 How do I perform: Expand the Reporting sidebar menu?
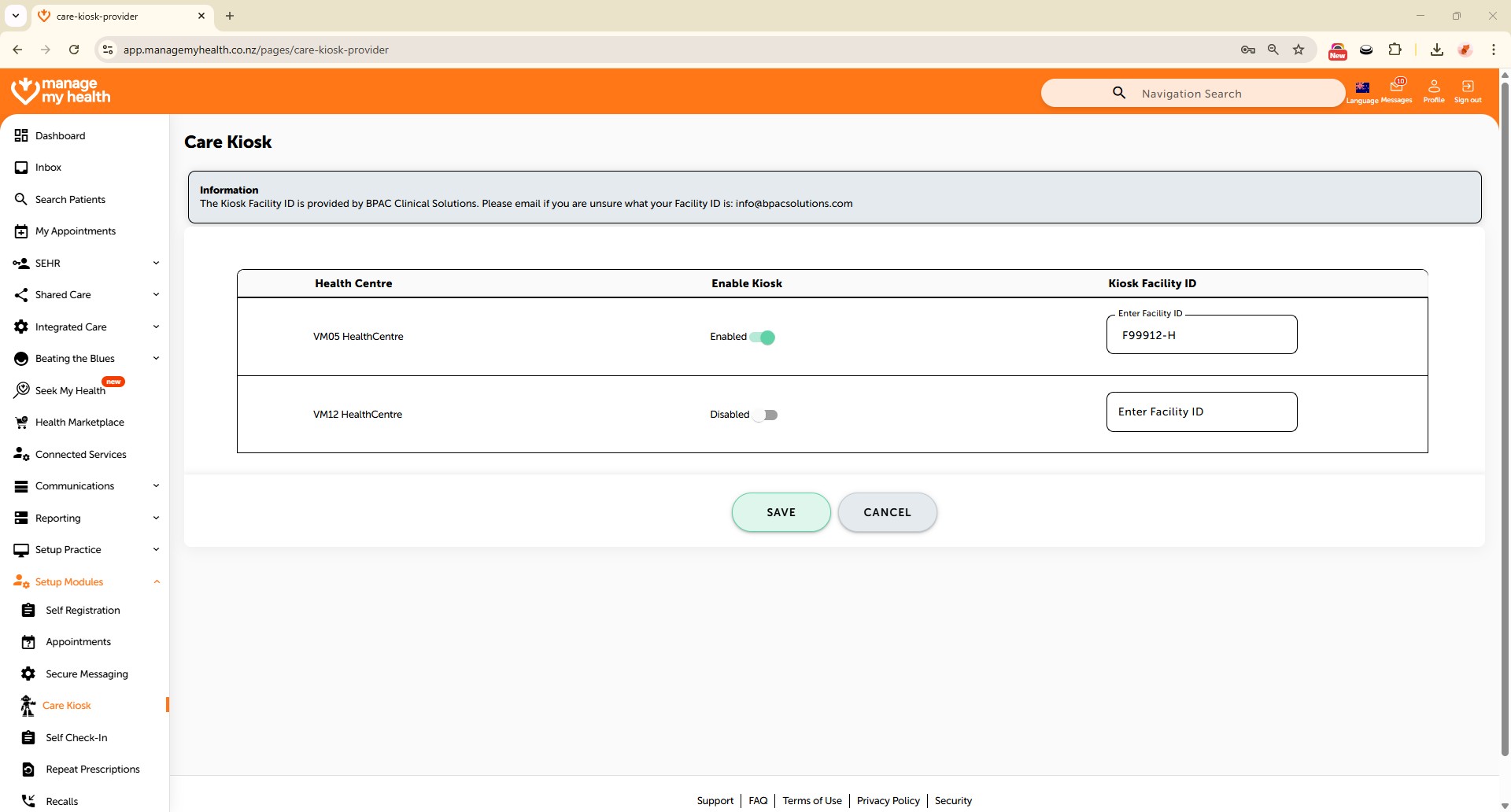pos(156,518)
